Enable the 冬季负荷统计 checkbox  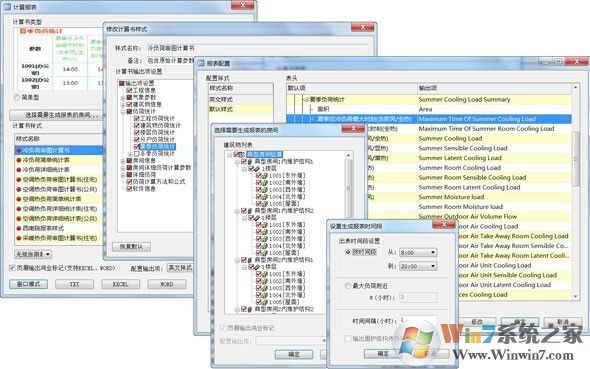point(137,153)
